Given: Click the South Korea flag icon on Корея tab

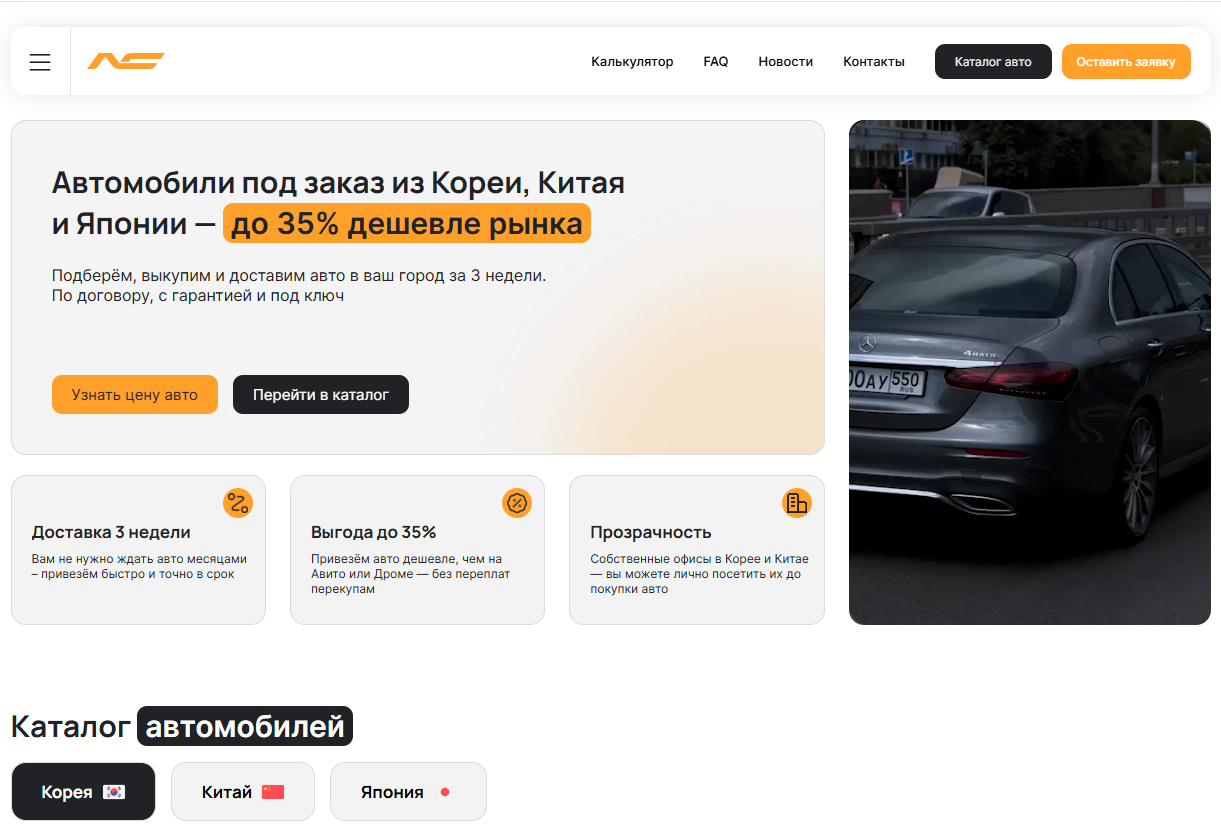Looking at the screenshot, I should coord(113,791).
